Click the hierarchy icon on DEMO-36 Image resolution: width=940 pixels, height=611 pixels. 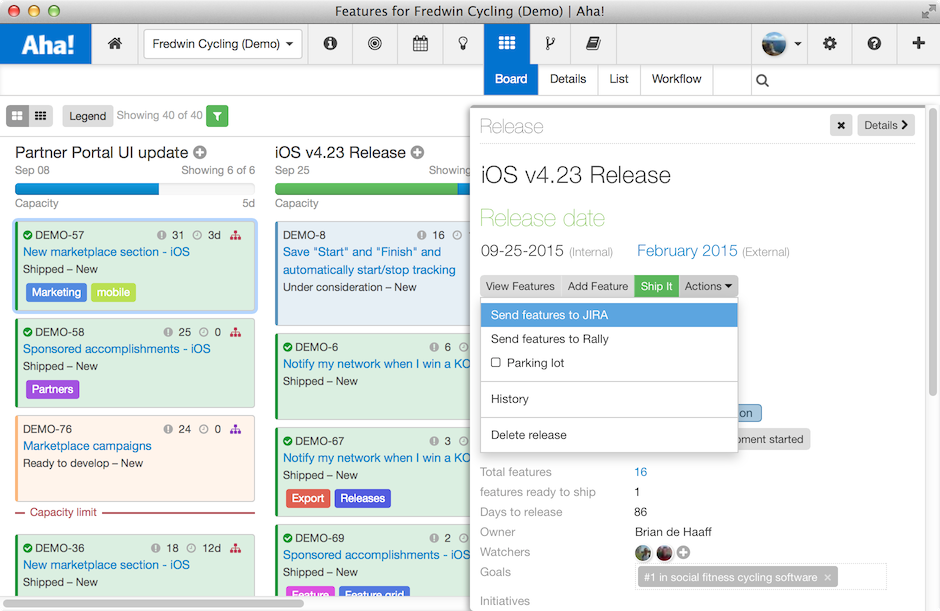tap(236, 548)
